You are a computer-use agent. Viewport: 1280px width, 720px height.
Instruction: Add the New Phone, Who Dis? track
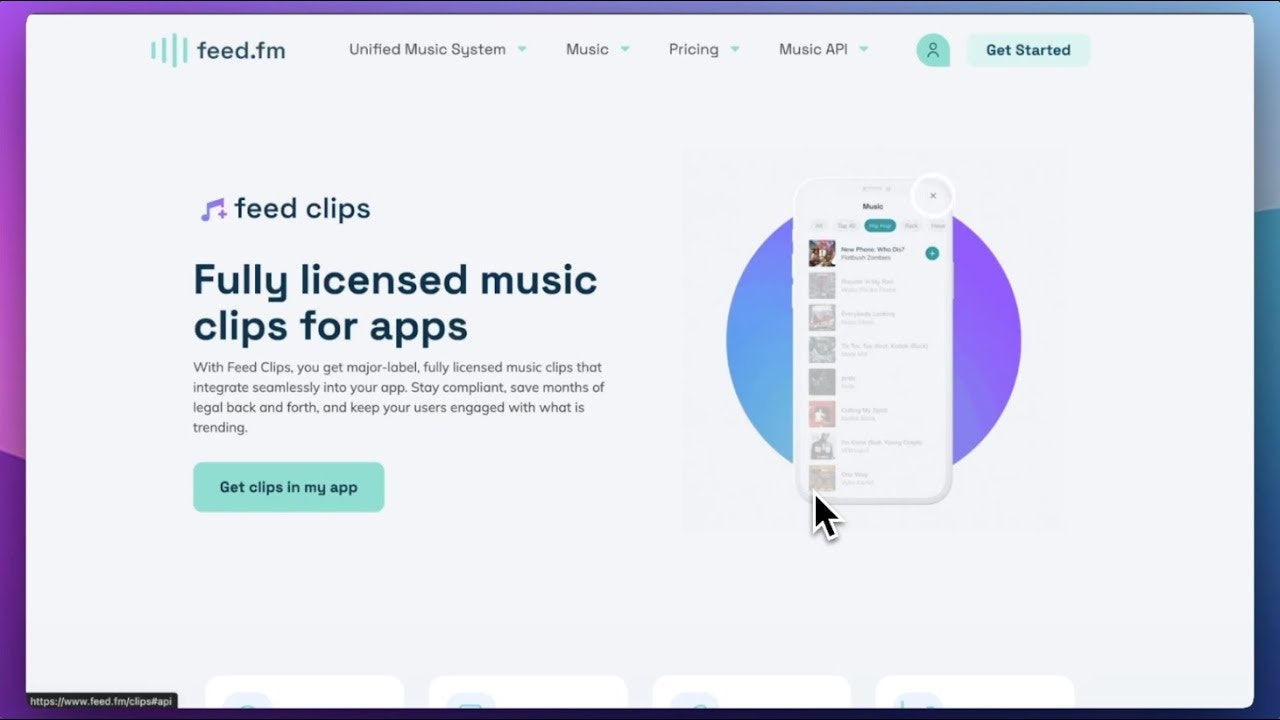tap(932, 254)
